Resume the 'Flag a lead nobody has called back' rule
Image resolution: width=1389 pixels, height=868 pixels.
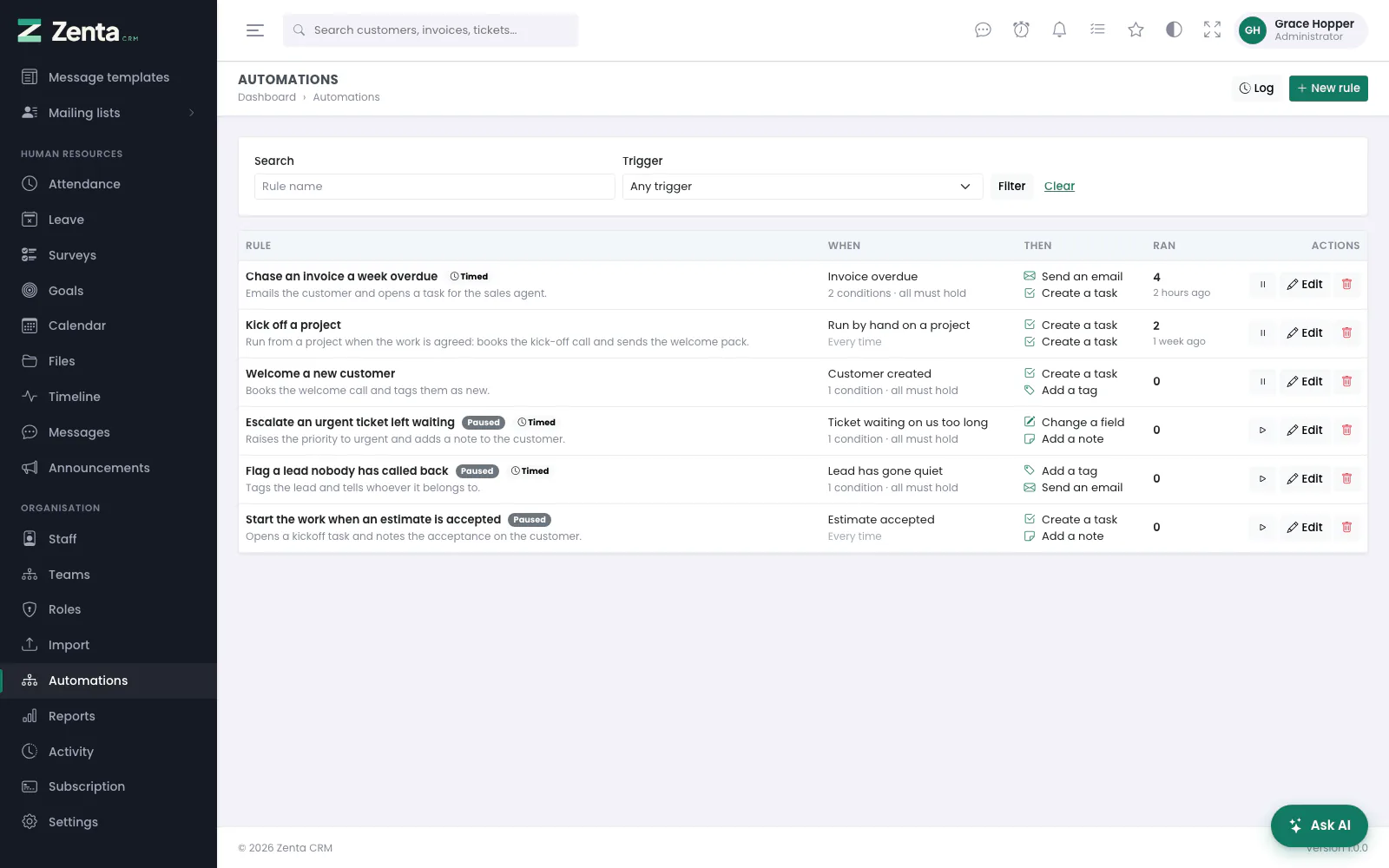tap(1262, 478)
